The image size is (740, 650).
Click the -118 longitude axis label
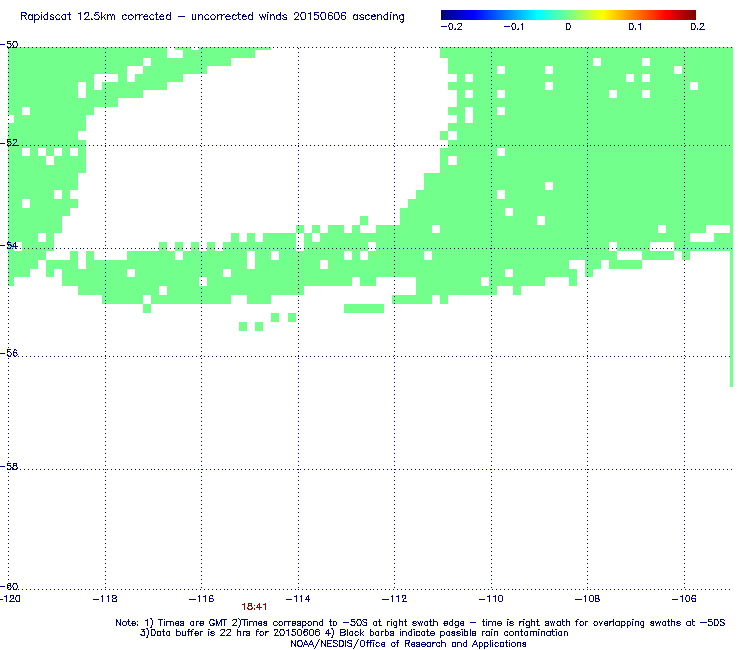click(105, 599)
